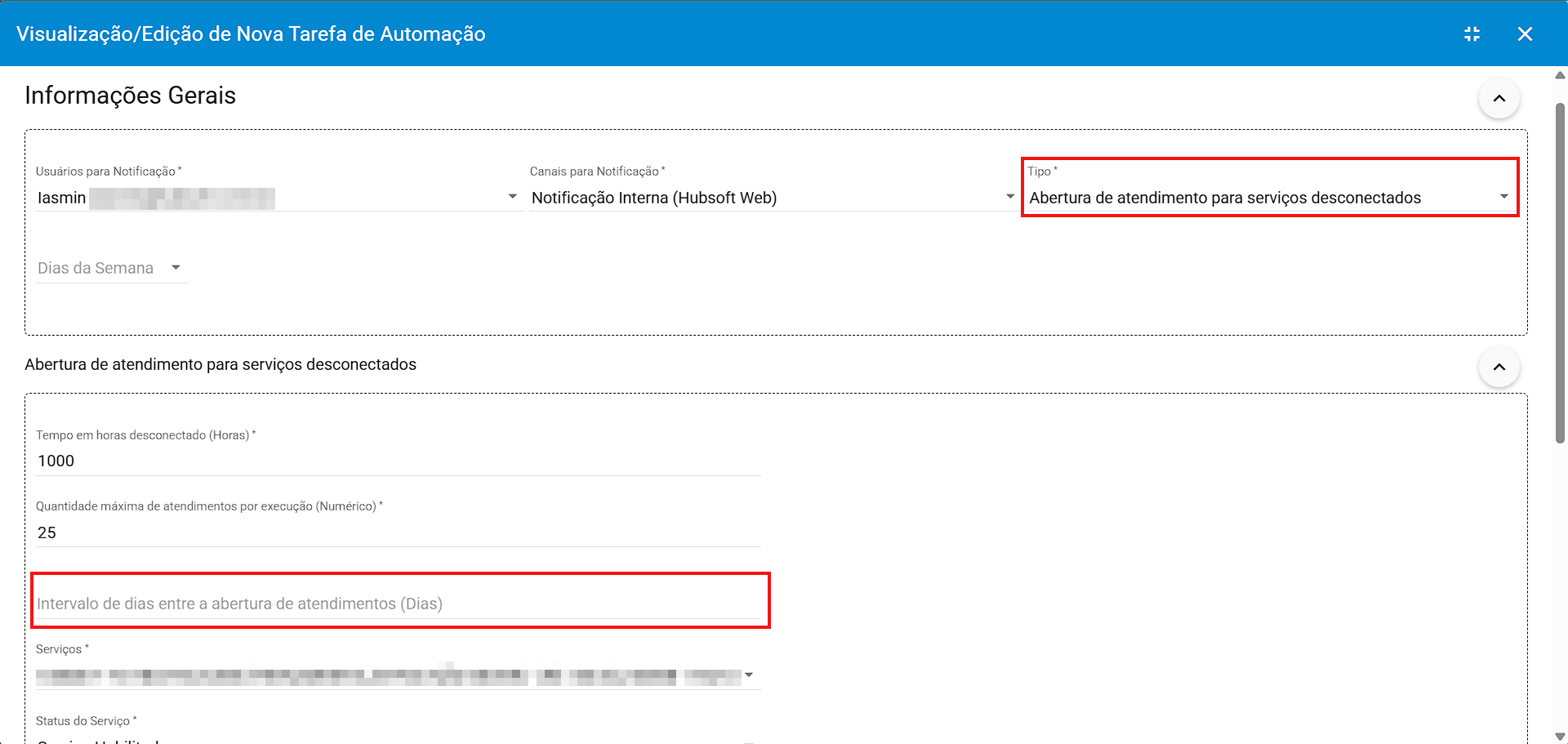Click the dialog title Visualização/Edição de Nova Tarefa
1568x744 pixels.
[251, 33]
